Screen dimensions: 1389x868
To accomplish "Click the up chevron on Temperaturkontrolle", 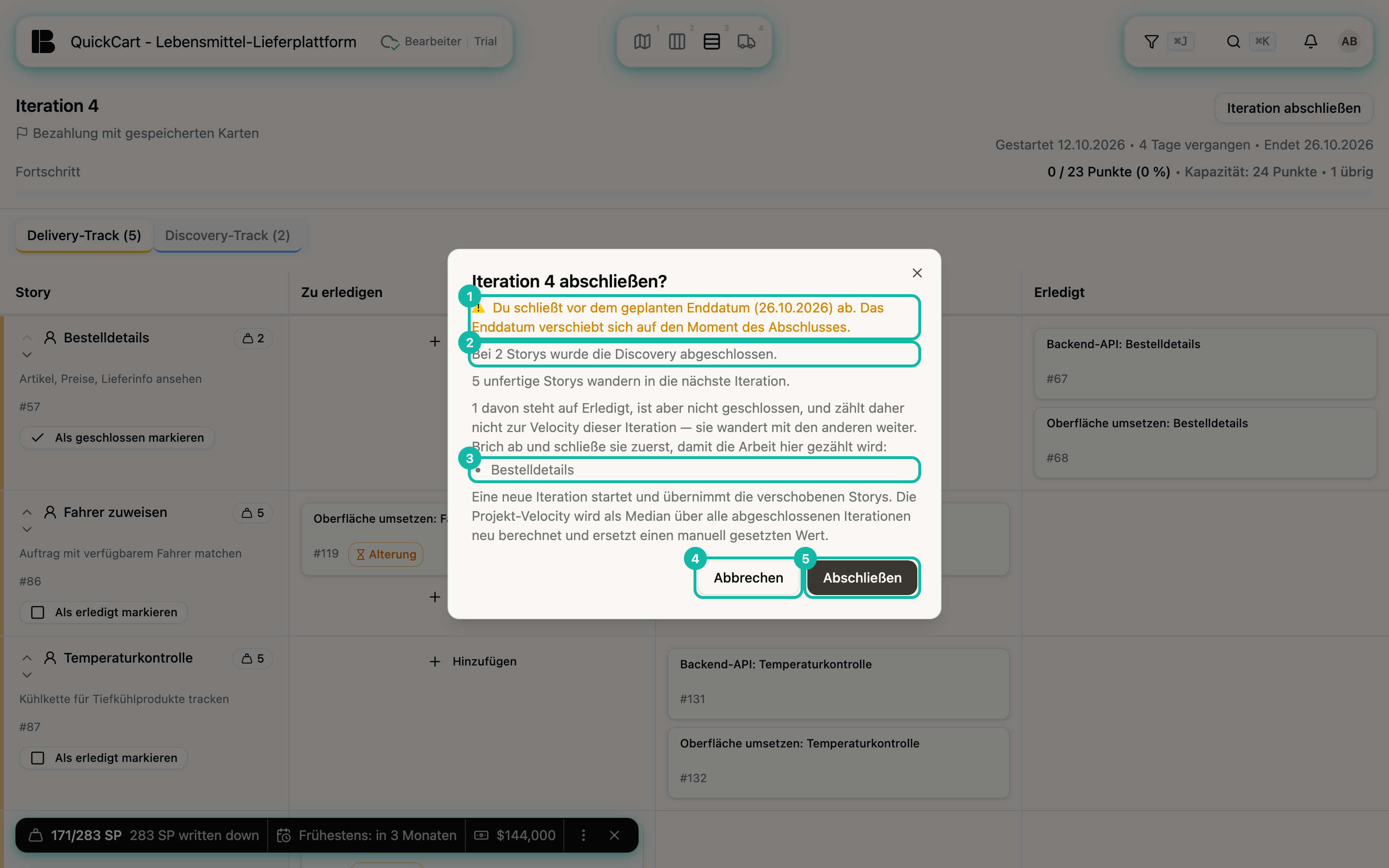I will click(27, 658).
